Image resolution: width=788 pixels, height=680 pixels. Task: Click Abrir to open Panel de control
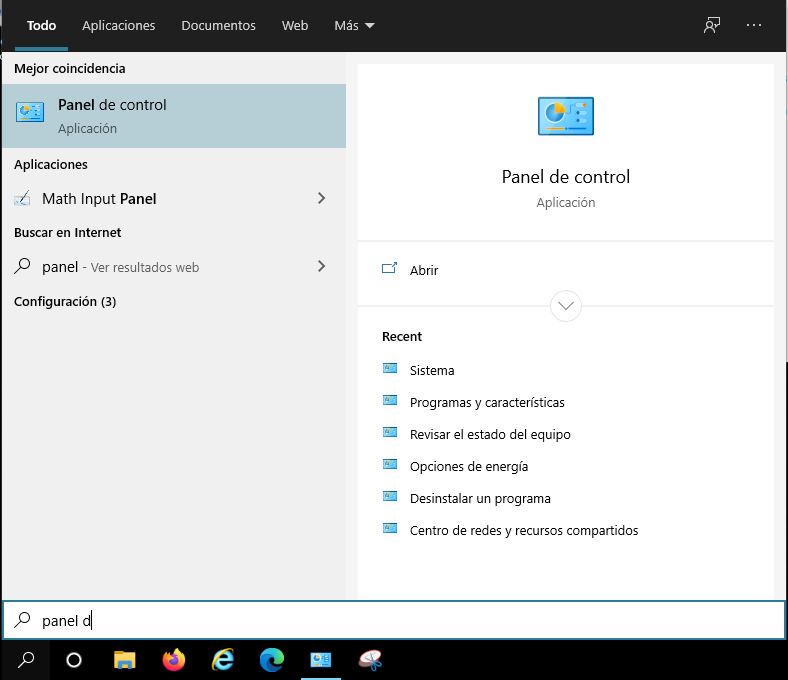coord(424,270)
